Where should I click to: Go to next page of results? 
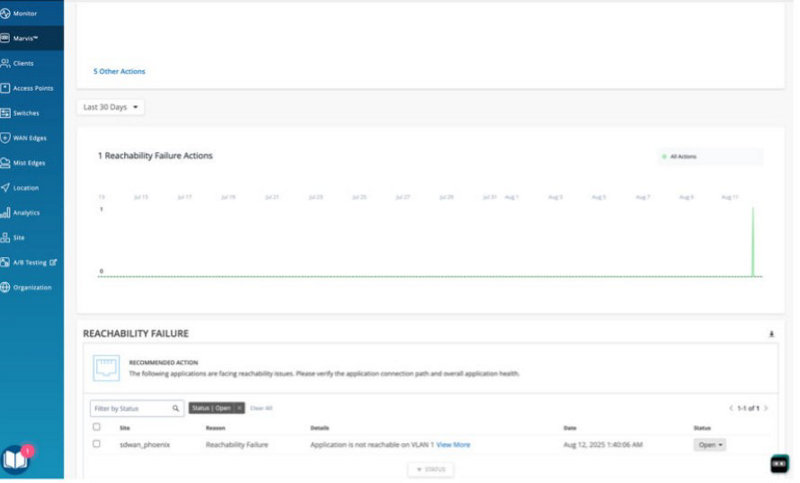tap(766, 408)
